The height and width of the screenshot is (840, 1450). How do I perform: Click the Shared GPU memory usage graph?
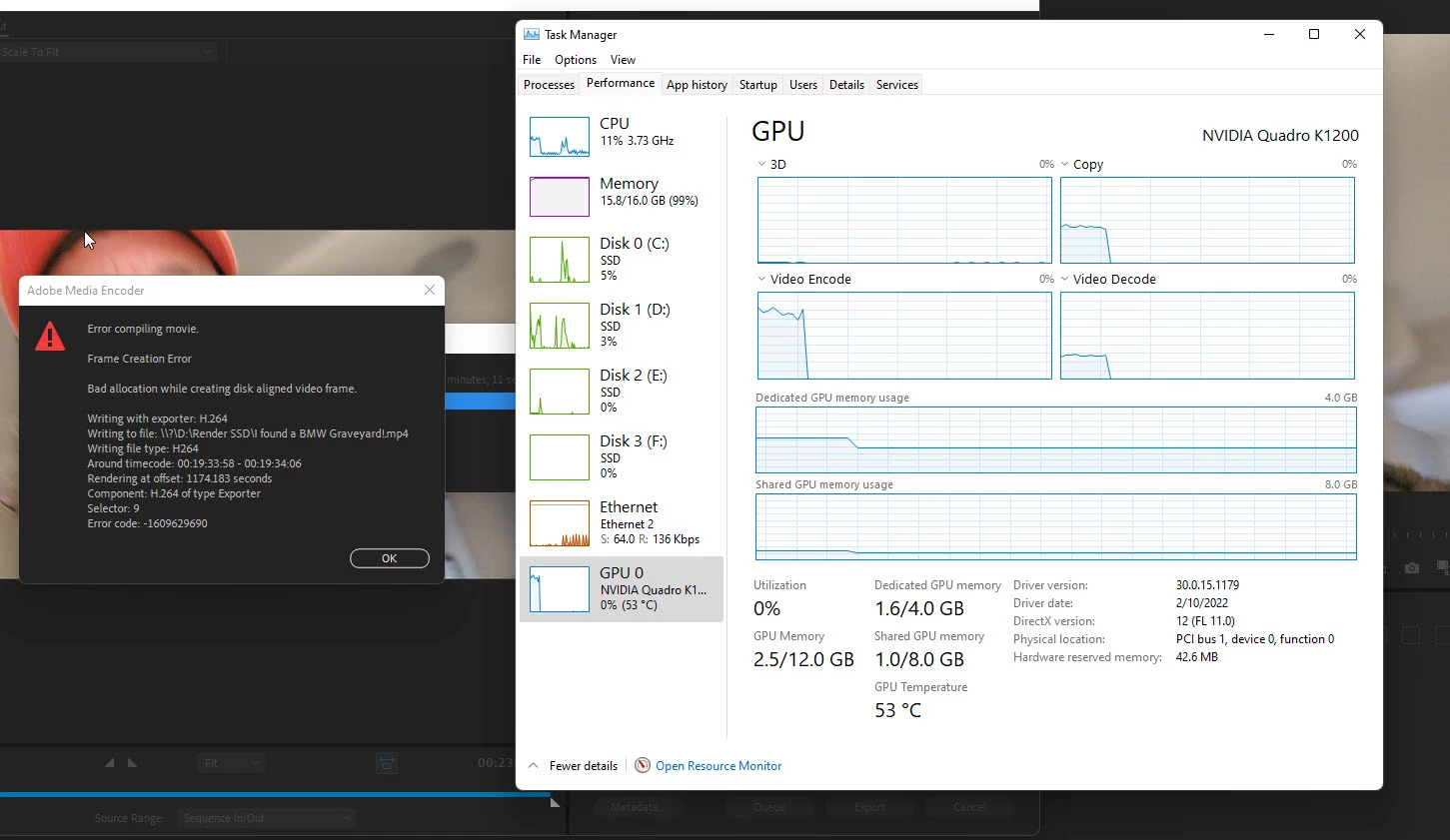pyautogui.click(x=1056, y=526)
